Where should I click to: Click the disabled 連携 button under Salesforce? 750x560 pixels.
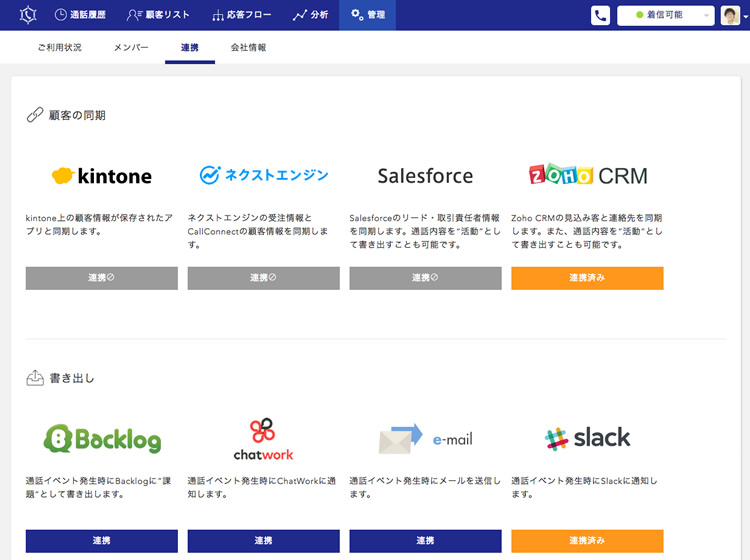coord(426,278)
